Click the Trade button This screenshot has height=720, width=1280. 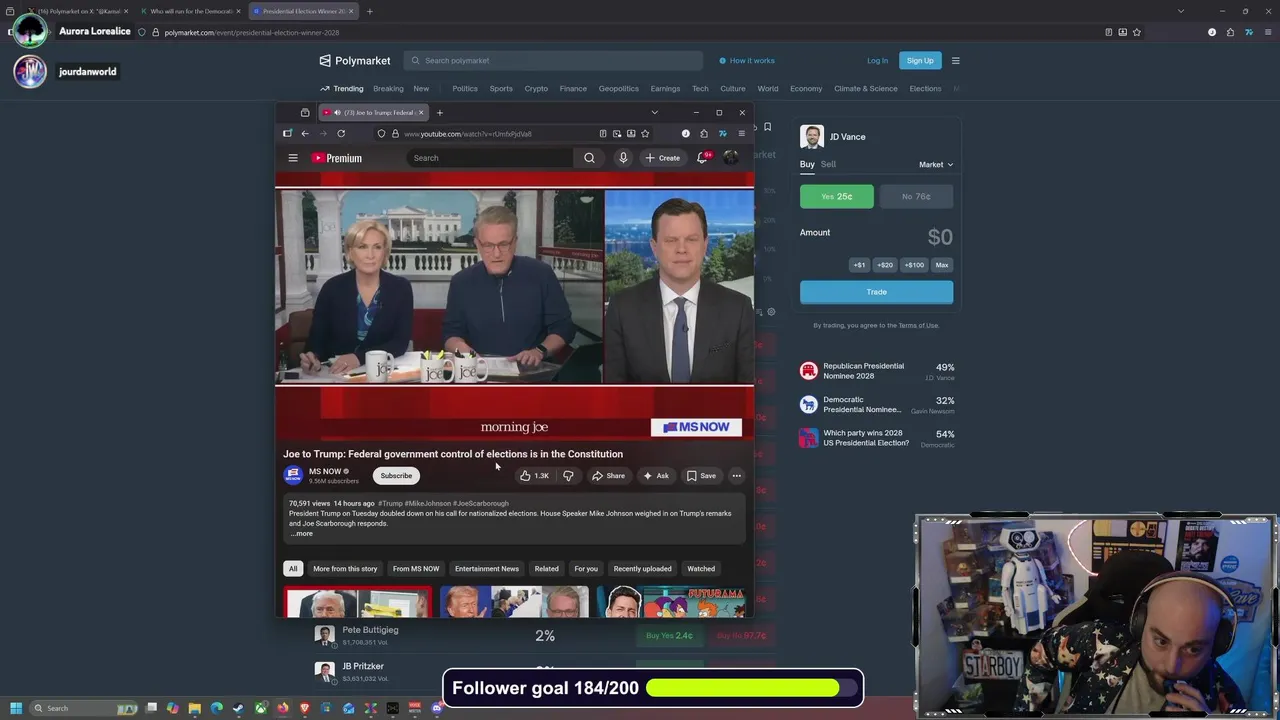876,292
